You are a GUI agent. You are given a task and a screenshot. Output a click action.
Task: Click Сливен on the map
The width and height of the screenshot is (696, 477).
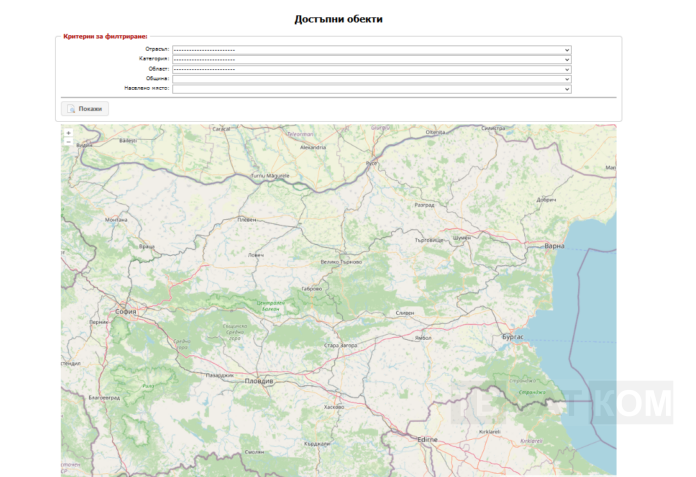click(x=405, y=313)
